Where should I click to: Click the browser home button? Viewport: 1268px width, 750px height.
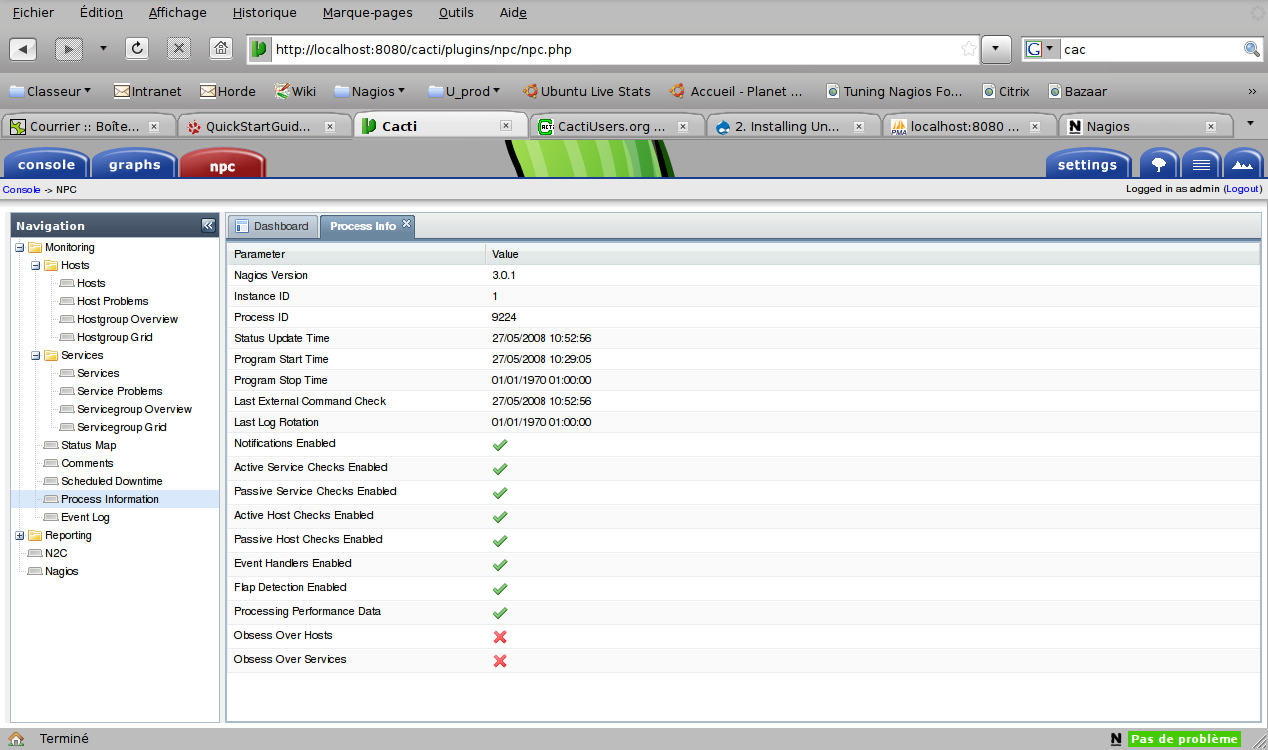[221, 48]
